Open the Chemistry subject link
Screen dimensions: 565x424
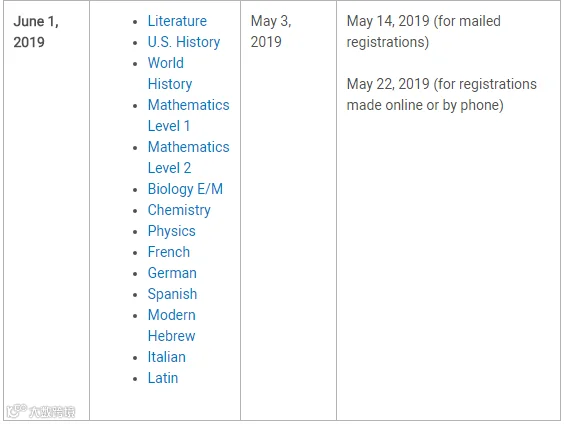click(x=179, y=210)
